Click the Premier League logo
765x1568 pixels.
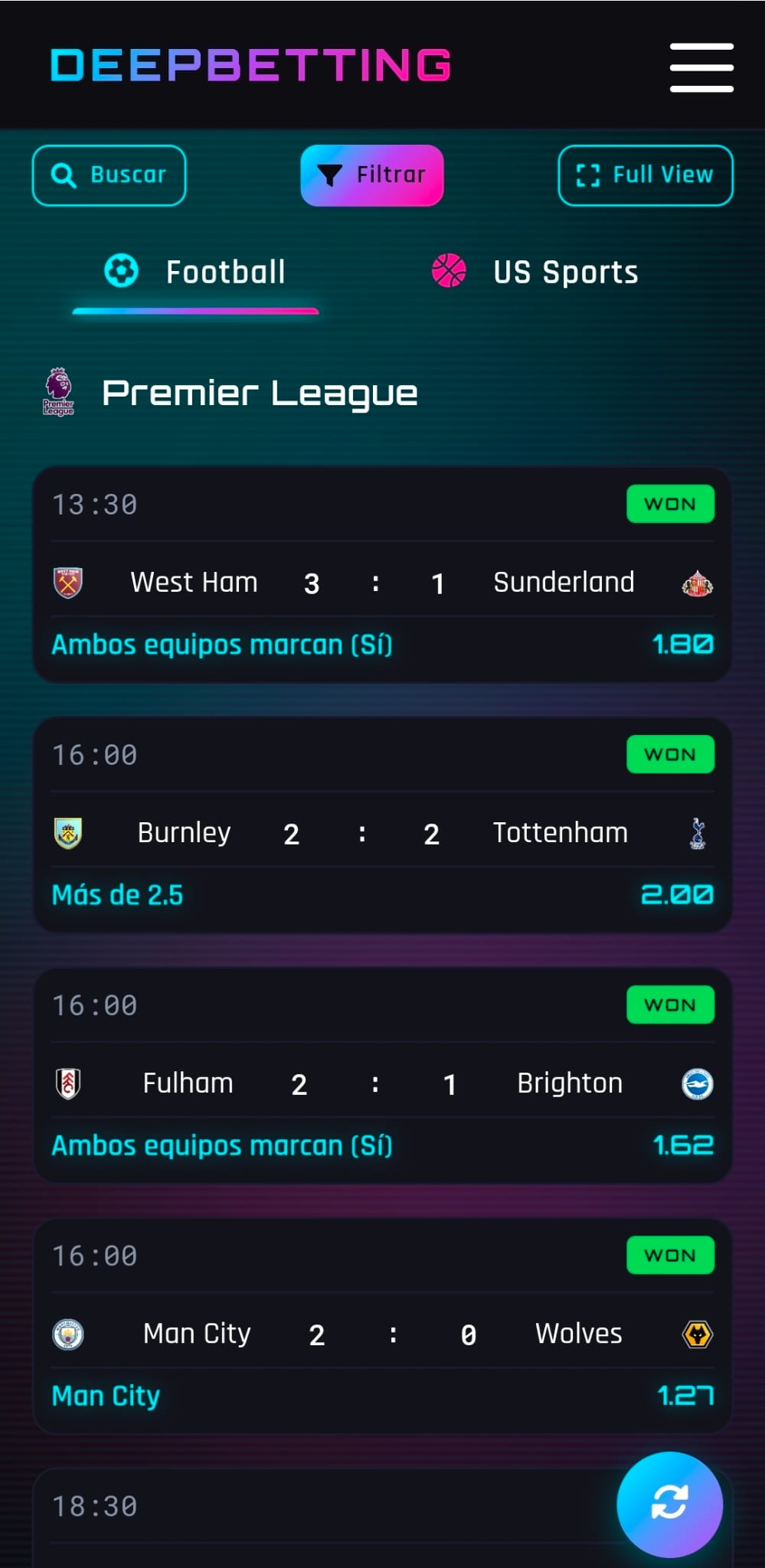pos(58,392)
